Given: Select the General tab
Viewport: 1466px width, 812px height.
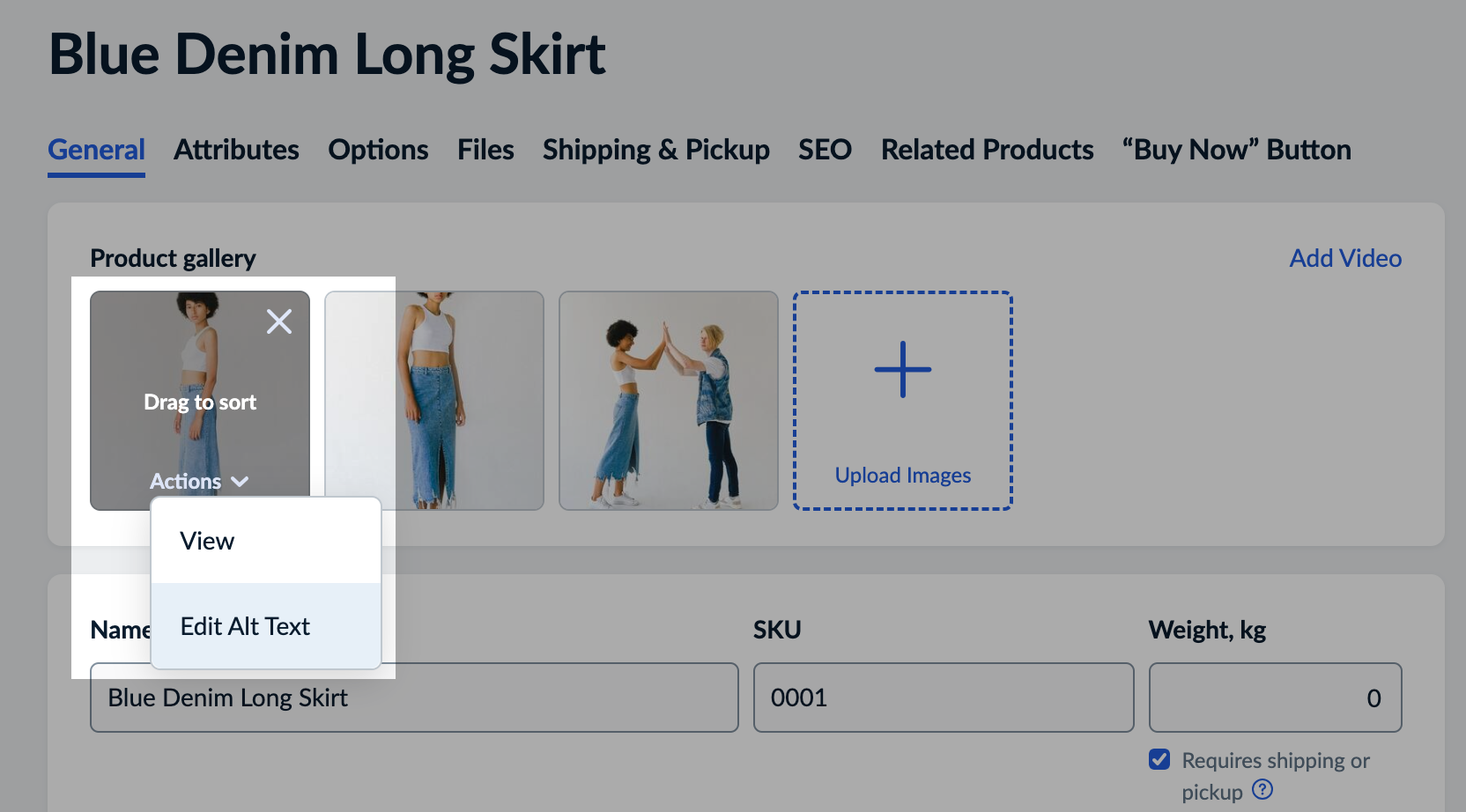Looking at the screenshot, I should (96, 150).
